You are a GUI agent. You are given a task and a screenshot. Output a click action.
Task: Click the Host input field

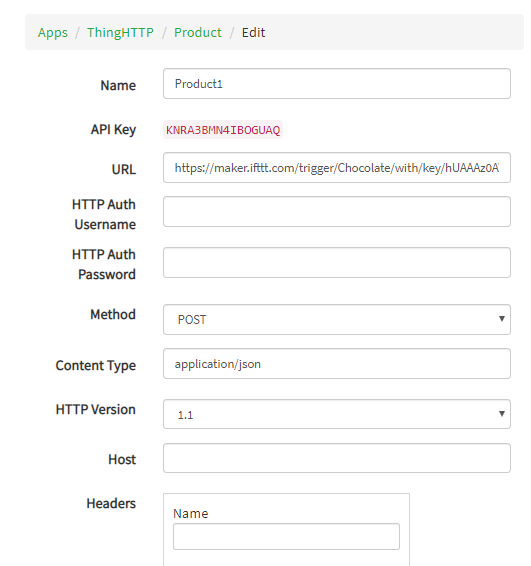[x=337, y=458]
